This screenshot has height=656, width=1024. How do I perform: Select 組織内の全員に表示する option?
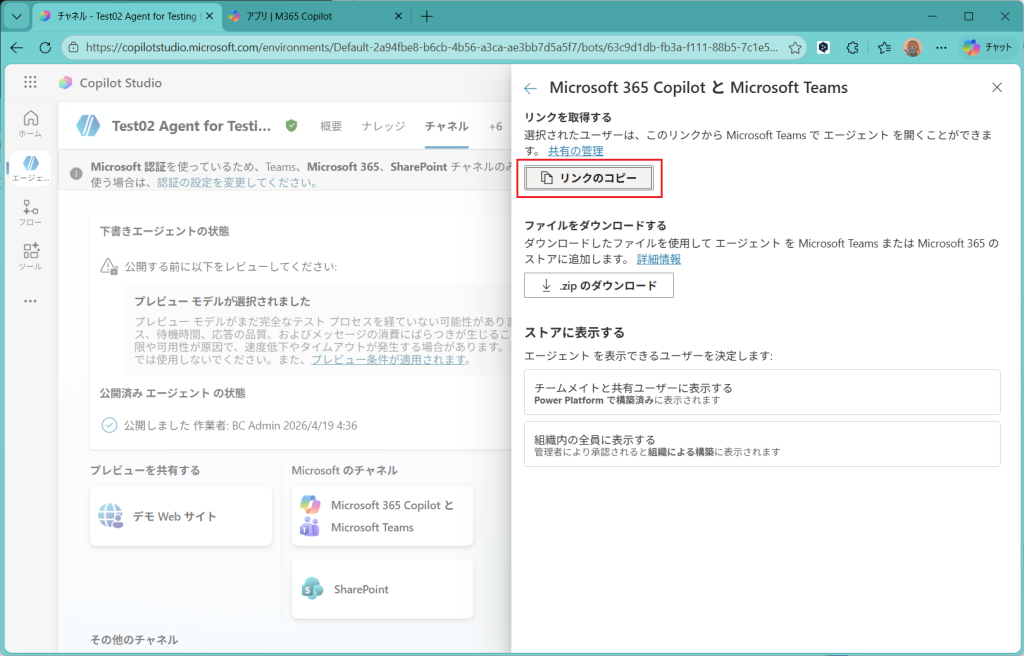pos(761,444)
